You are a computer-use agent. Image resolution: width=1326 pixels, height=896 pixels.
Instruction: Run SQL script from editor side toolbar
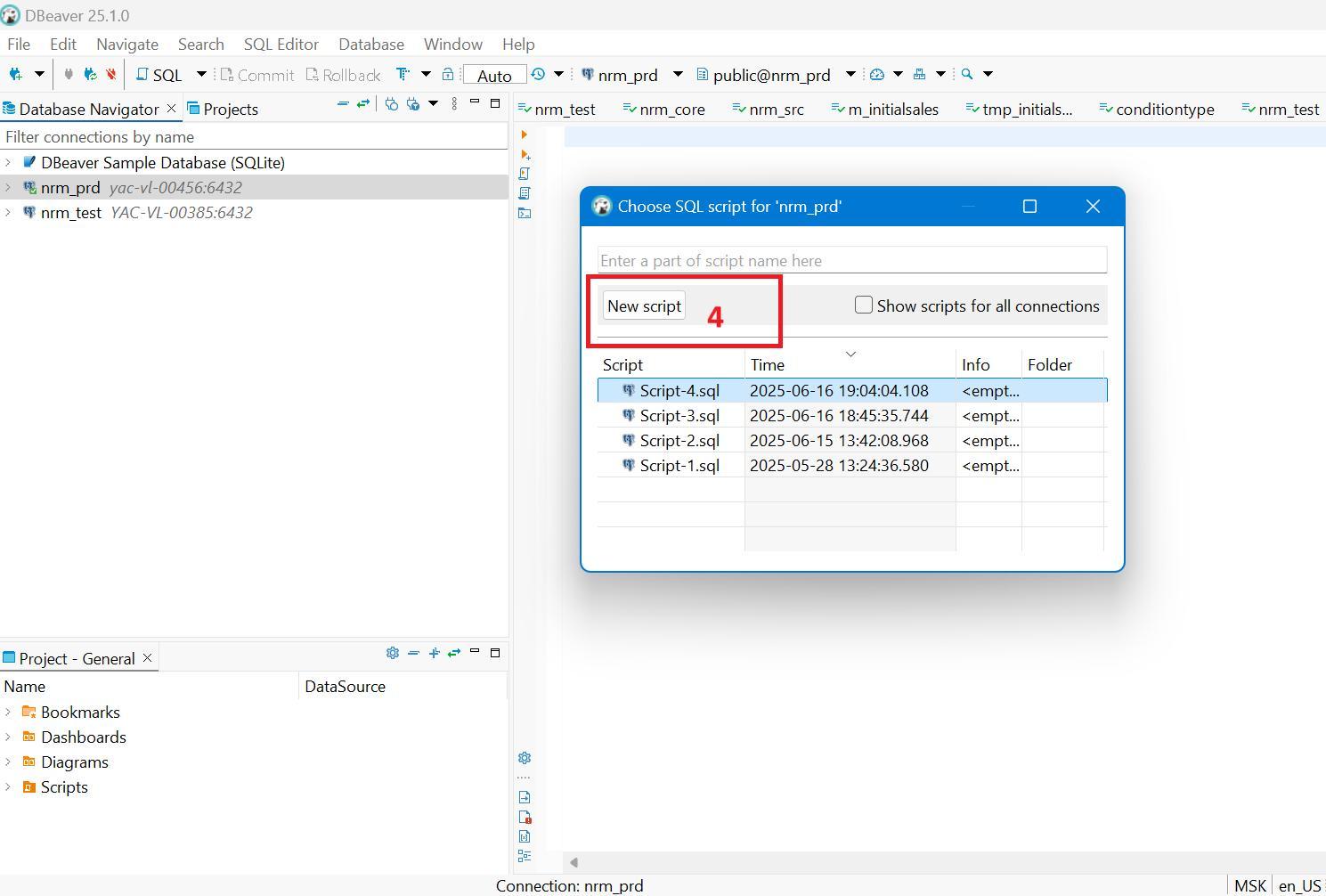525,174
